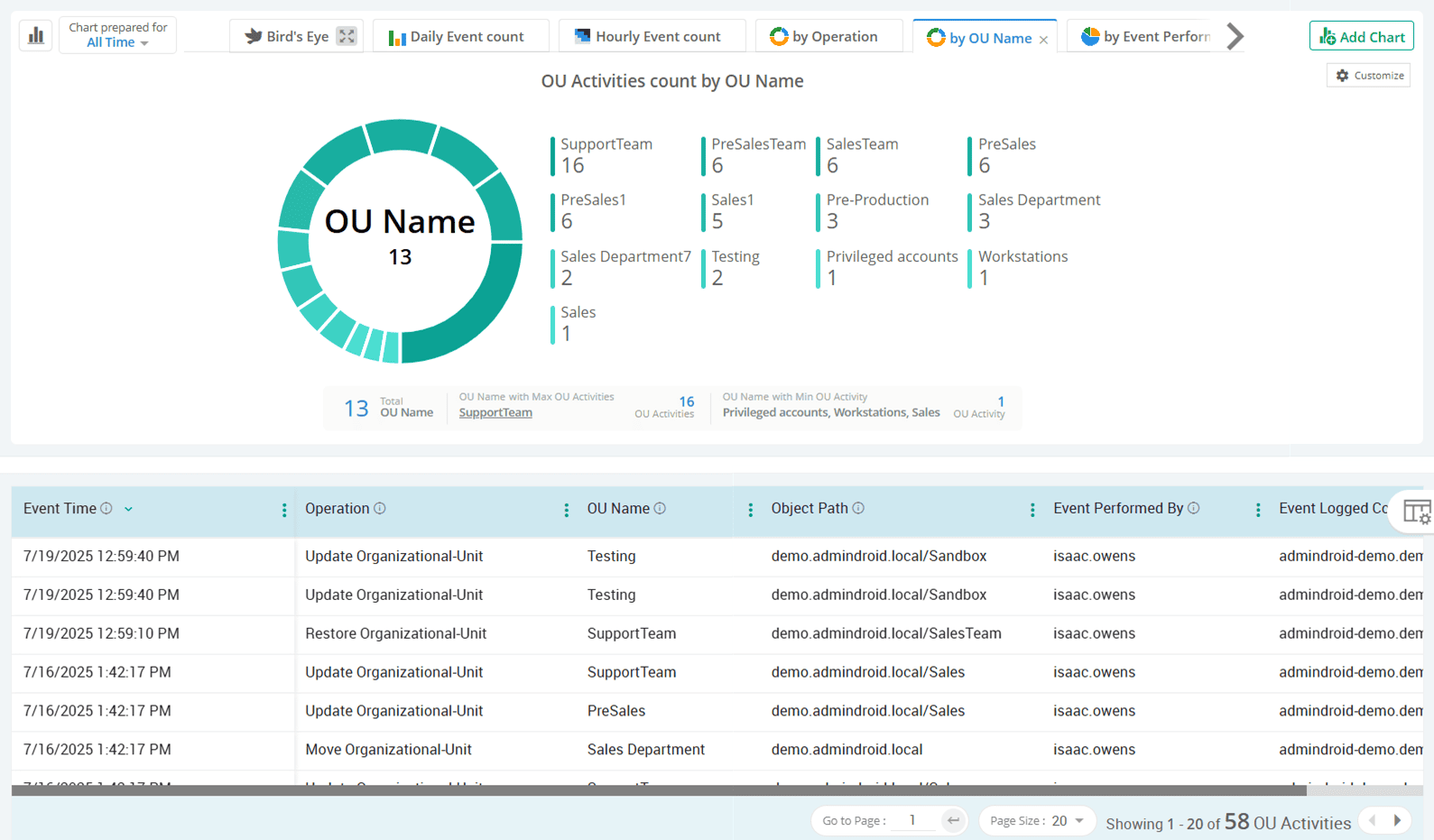1434x840 pixels.
Task: Open OU Name column options menu
Action: 751,511
